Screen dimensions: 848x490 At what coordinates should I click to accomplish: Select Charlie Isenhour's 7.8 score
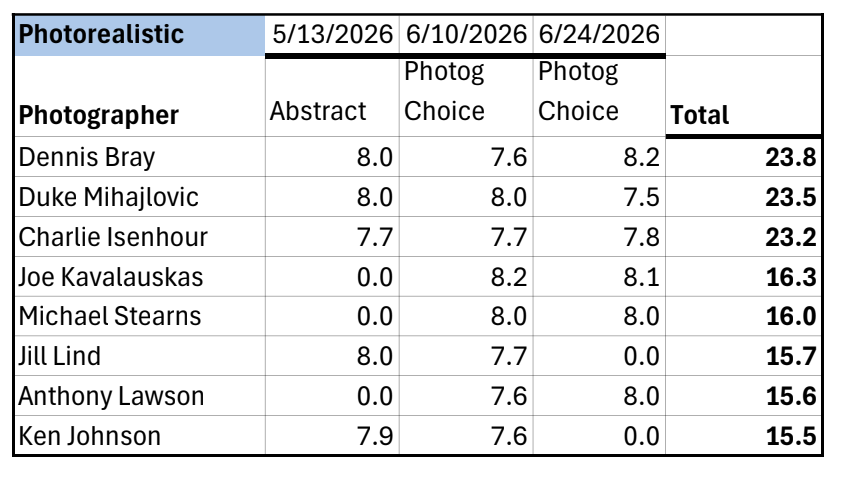coord(599,237)
